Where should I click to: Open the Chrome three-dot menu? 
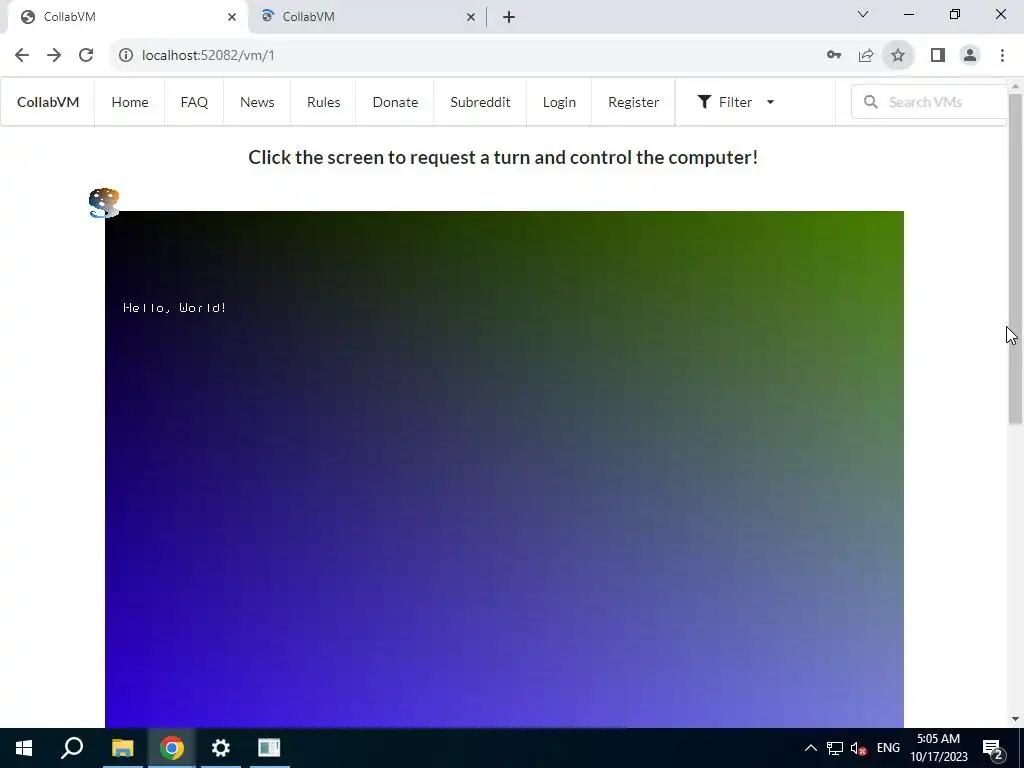1002,55
